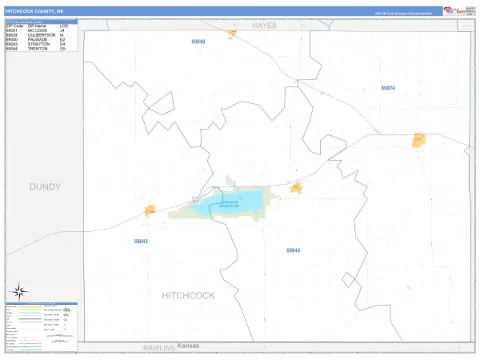Image resolution: width=480 pixels, height=360 pixels.
Task: Click the DUNDY county label
Action: click(45, 187)
